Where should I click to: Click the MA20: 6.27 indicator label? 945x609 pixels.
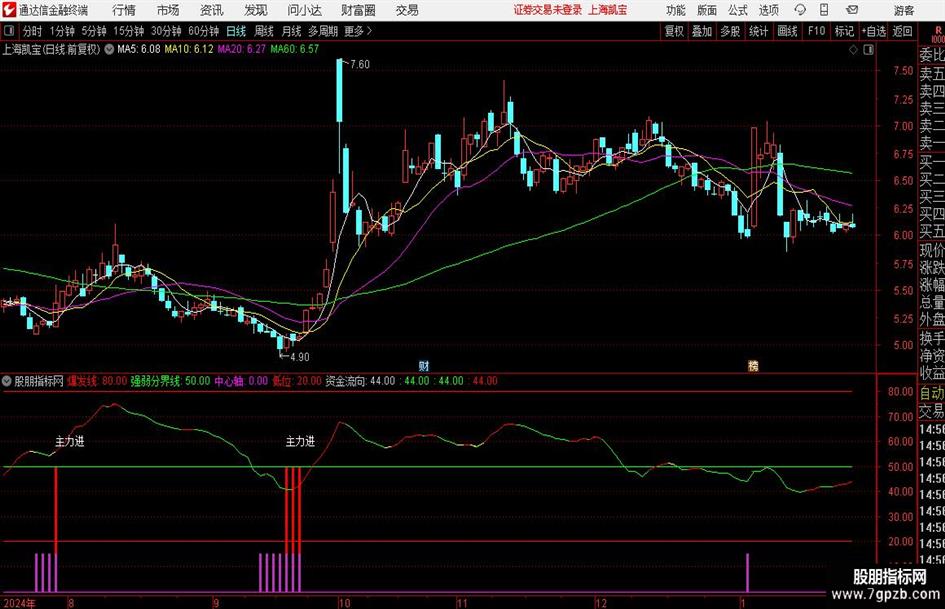242,49
